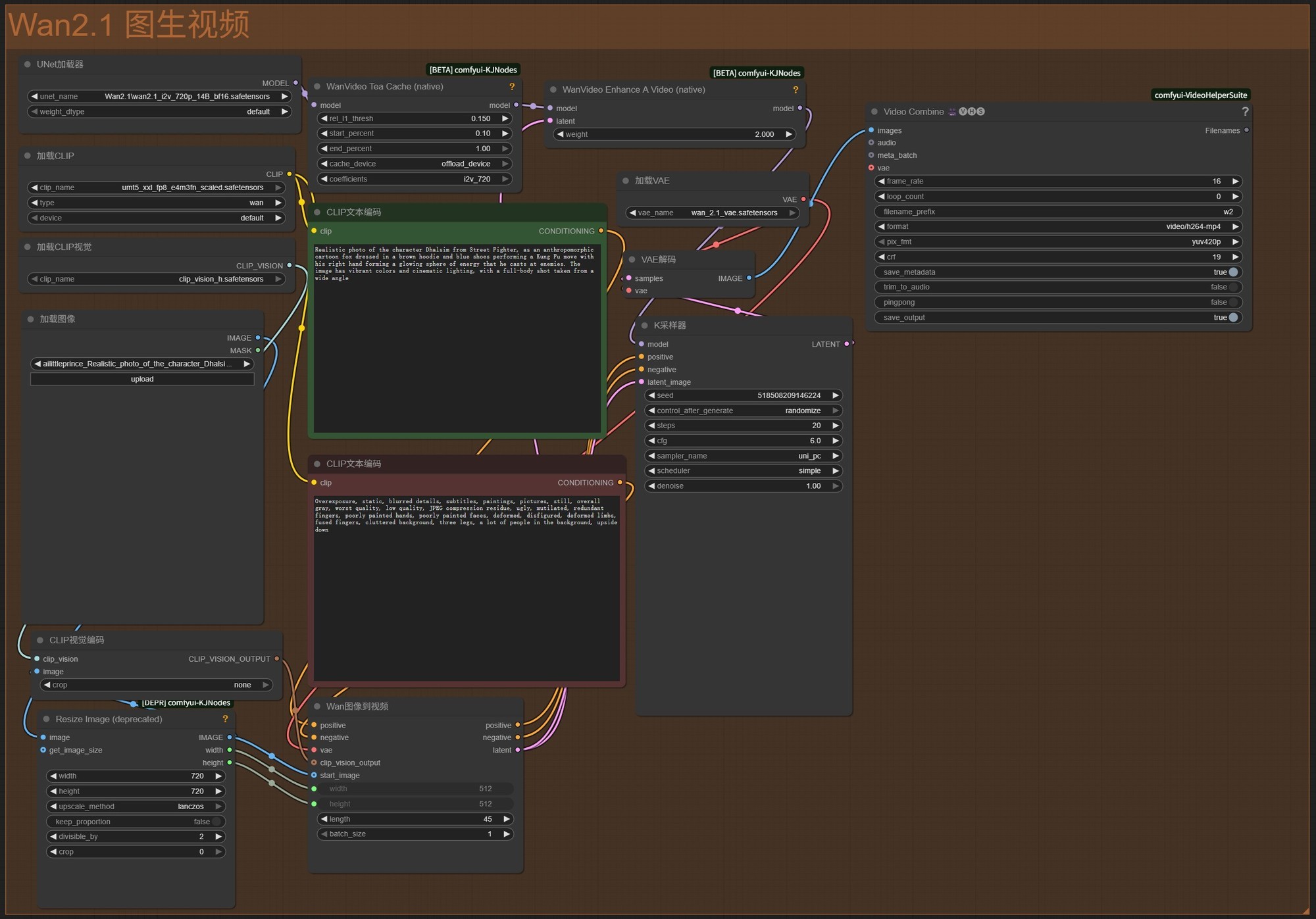Click the upload button in 加载图像 node

click(x=142, y=380)
